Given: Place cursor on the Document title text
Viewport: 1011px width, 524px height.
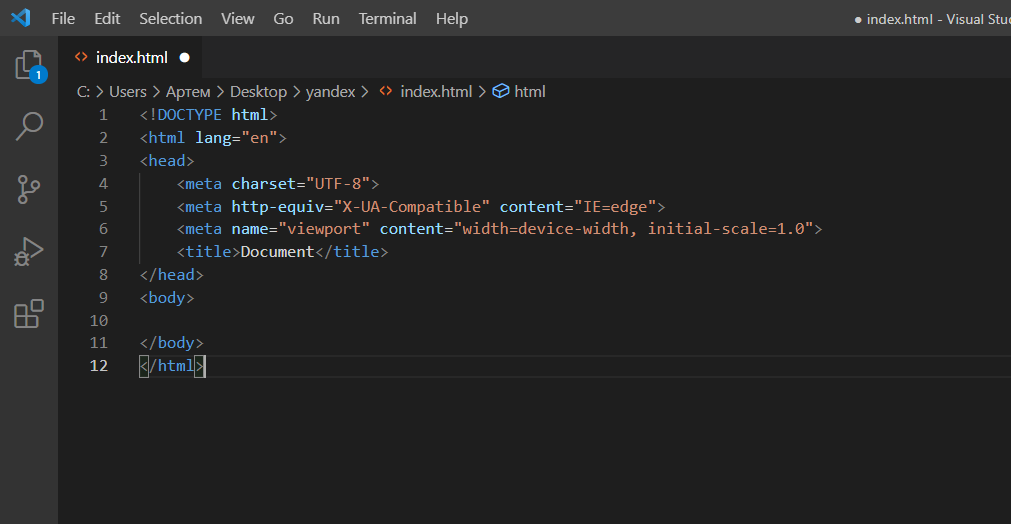Looking at the screenshot, I should [x=277, y=252].
